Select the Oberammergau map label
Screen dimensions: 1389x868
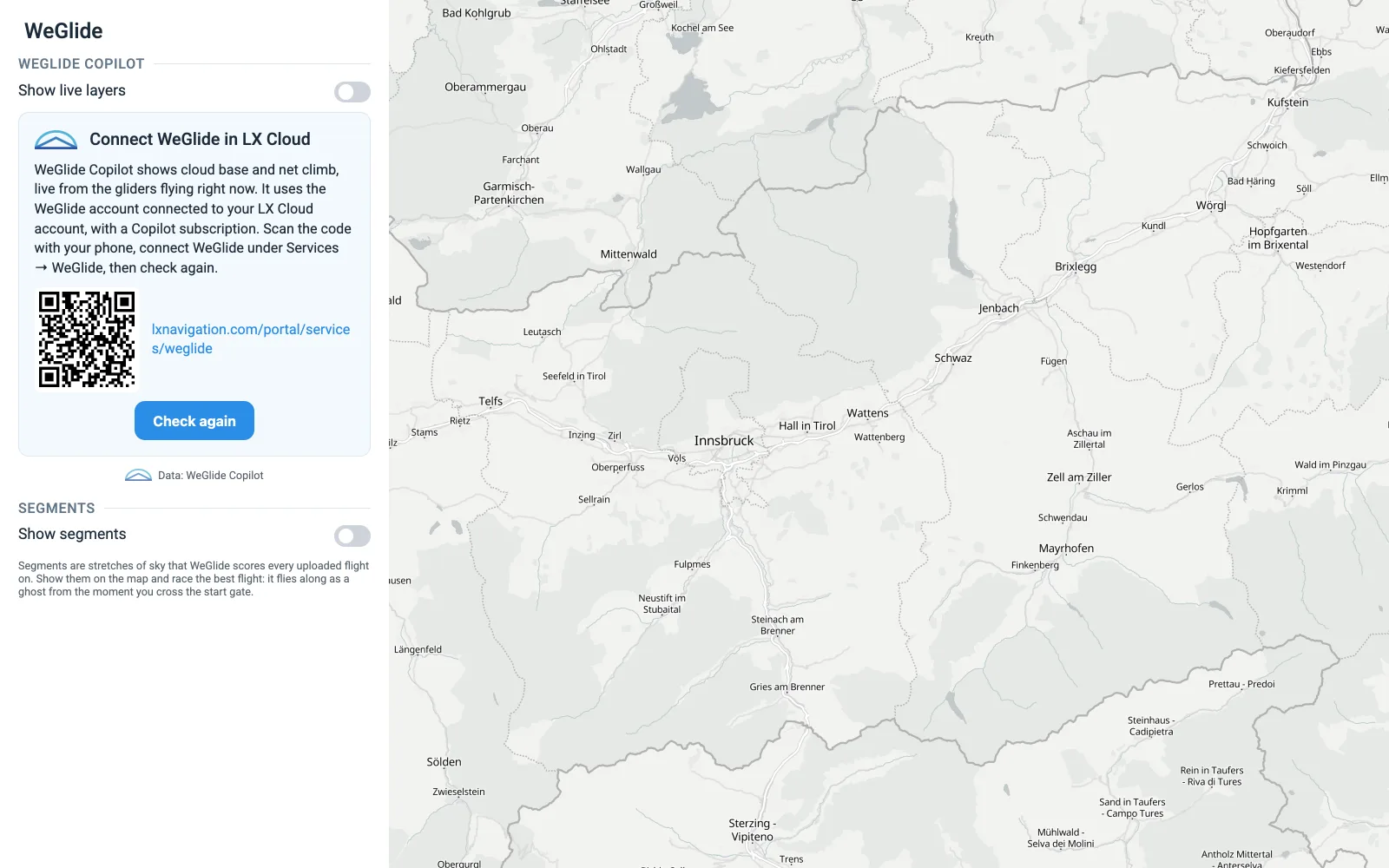point(485,87)
